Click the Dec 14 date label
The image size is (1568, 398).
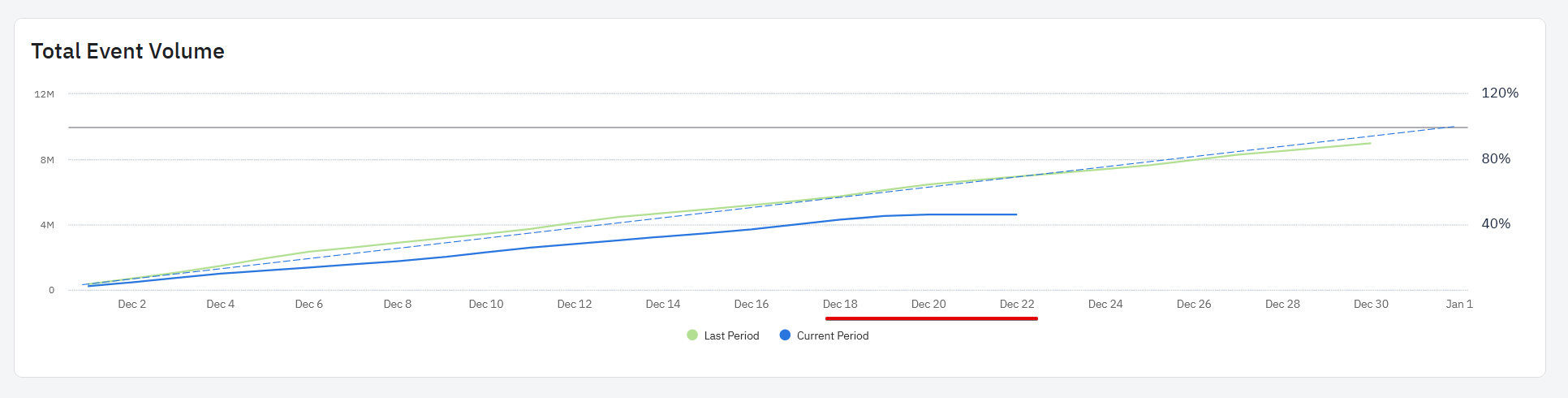pos(663,304)
